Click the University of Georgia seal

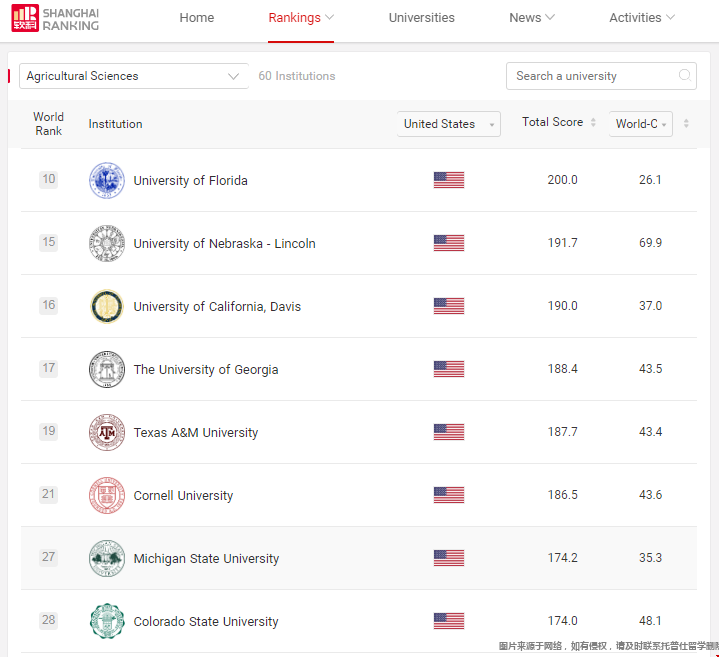107,370
